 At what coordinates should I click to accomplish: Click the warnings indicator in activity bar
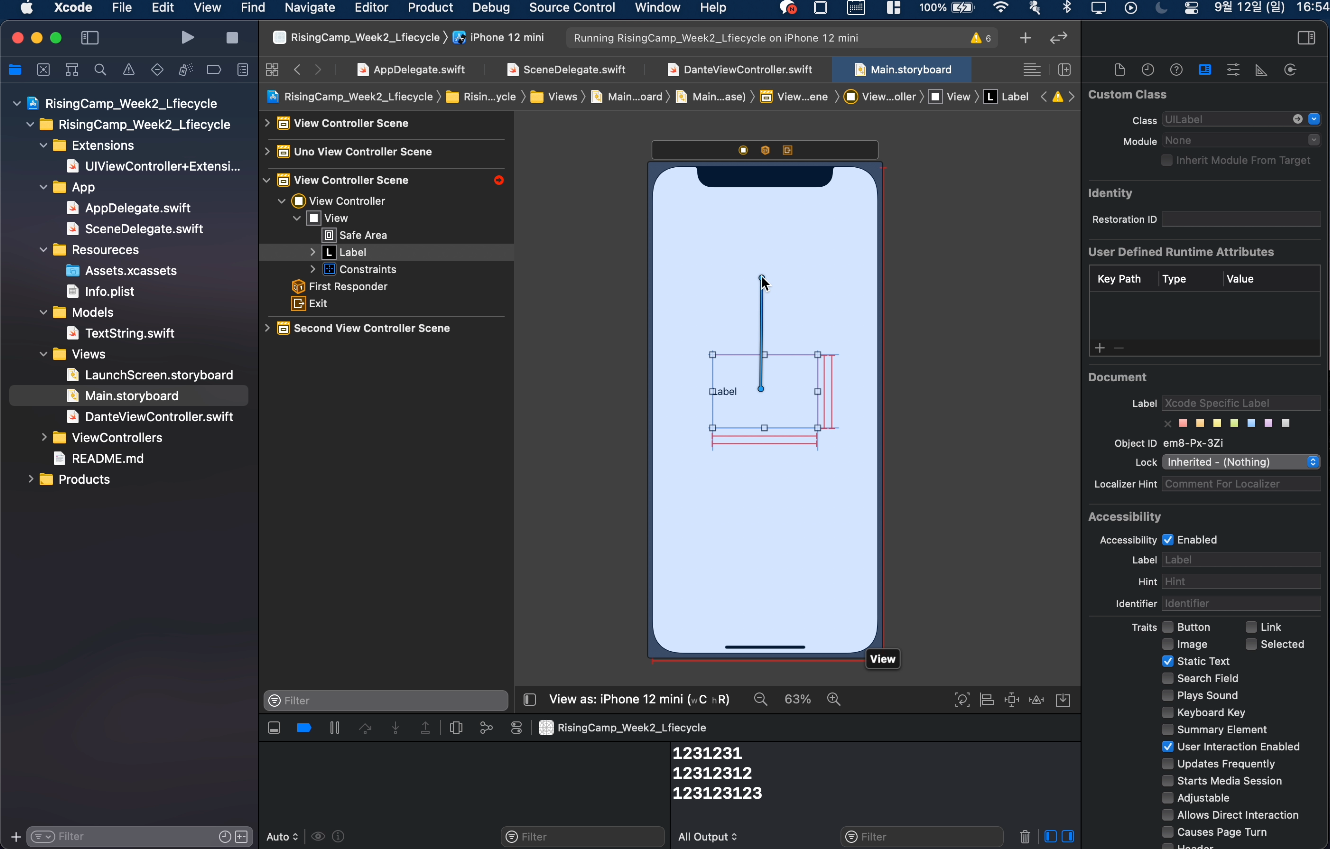980,38
